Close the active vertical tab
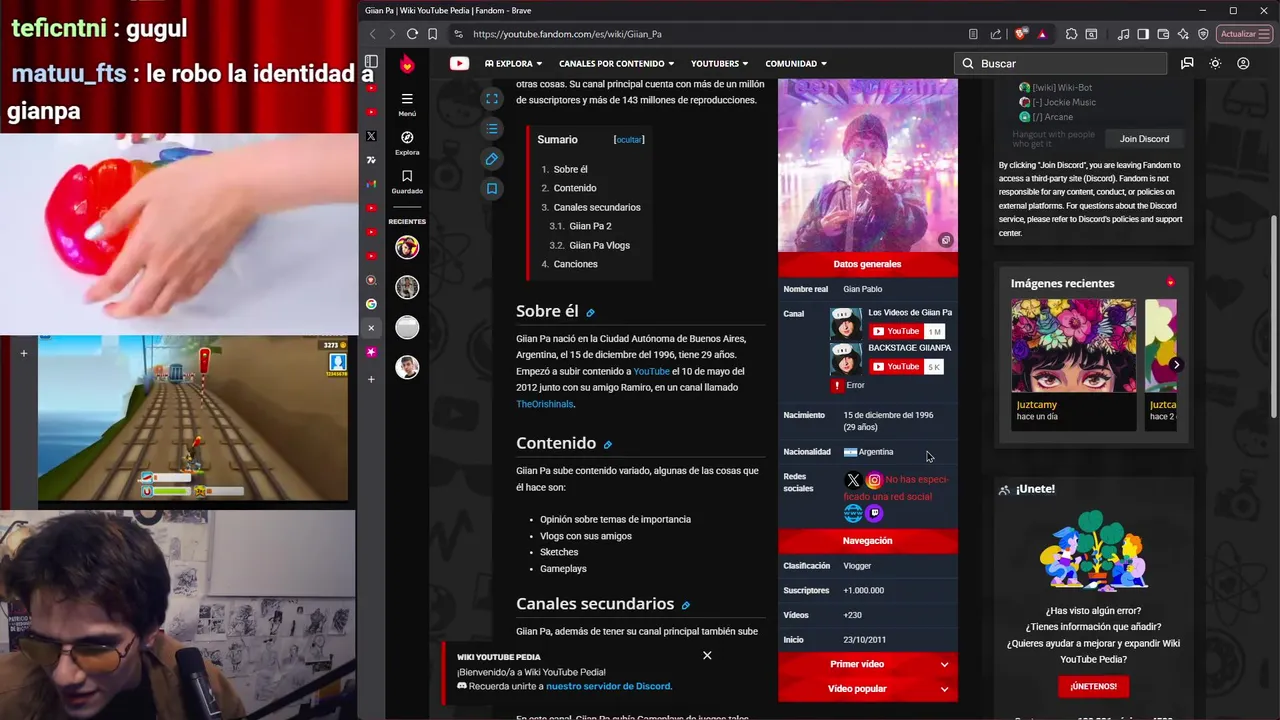 (371, 328)
